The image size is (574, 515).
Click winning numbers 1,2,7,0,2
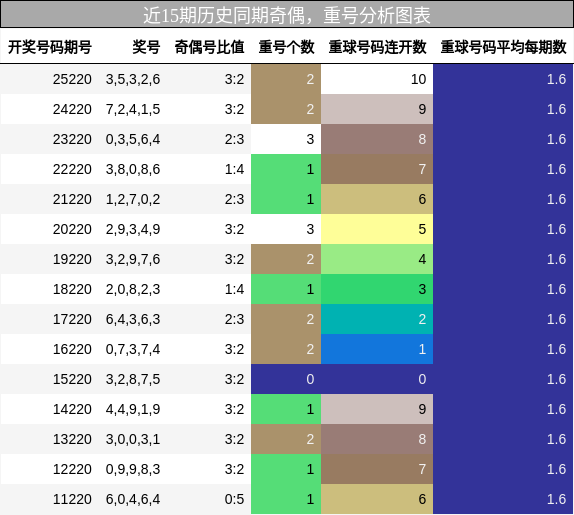tap(133, 199)
